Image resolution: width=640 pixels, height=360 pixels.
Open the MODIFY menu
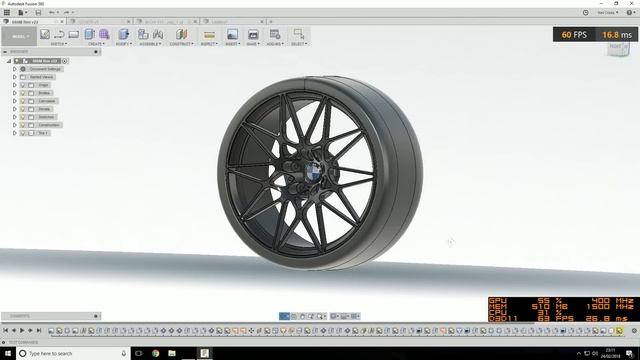click(124, 44)
